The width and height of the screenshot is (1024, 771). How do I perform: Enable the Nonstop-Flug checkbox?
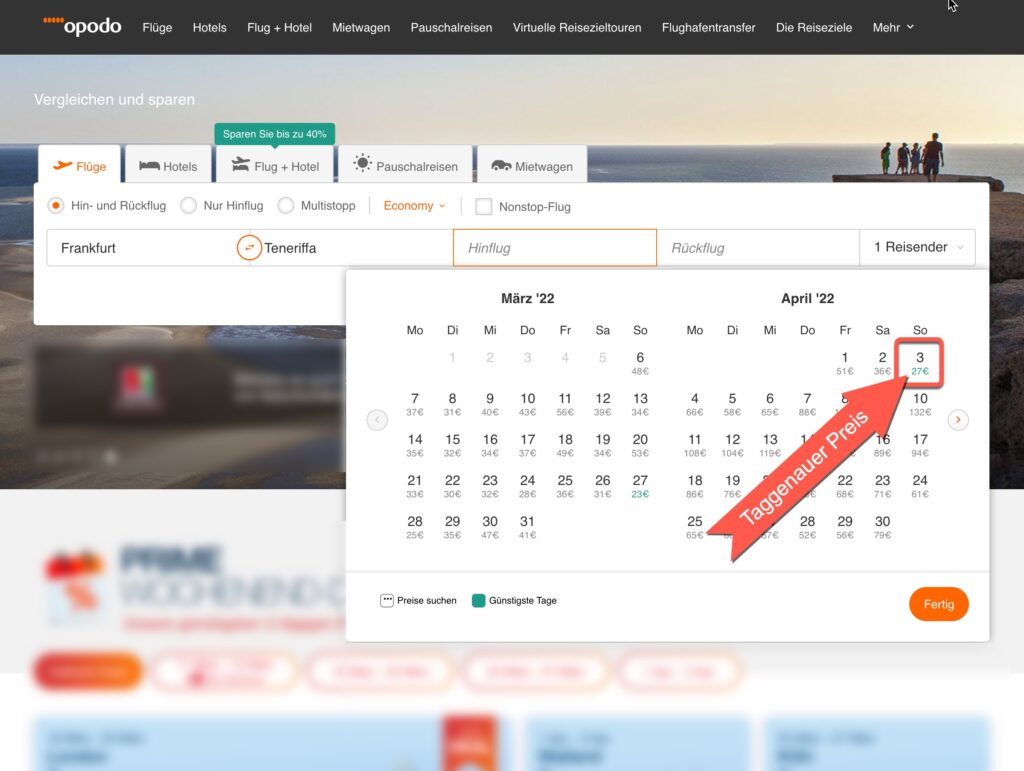coord(484,207)
